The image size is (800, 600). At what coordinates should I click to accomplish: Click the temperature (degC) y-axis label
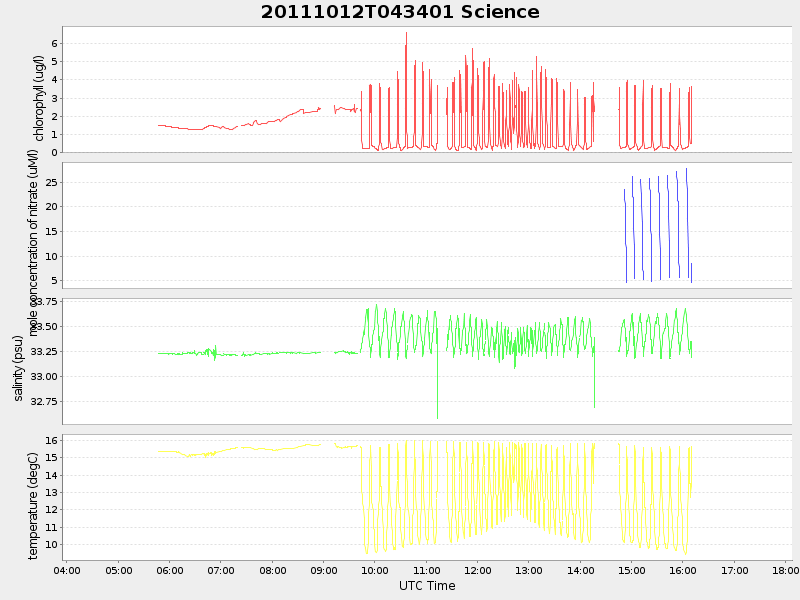pyautogui.click(x=33, y=505)
